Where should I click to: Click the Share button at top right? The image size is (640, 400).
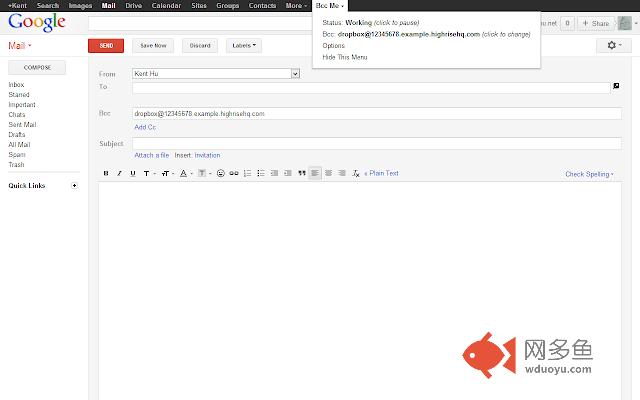click(596, 23)
